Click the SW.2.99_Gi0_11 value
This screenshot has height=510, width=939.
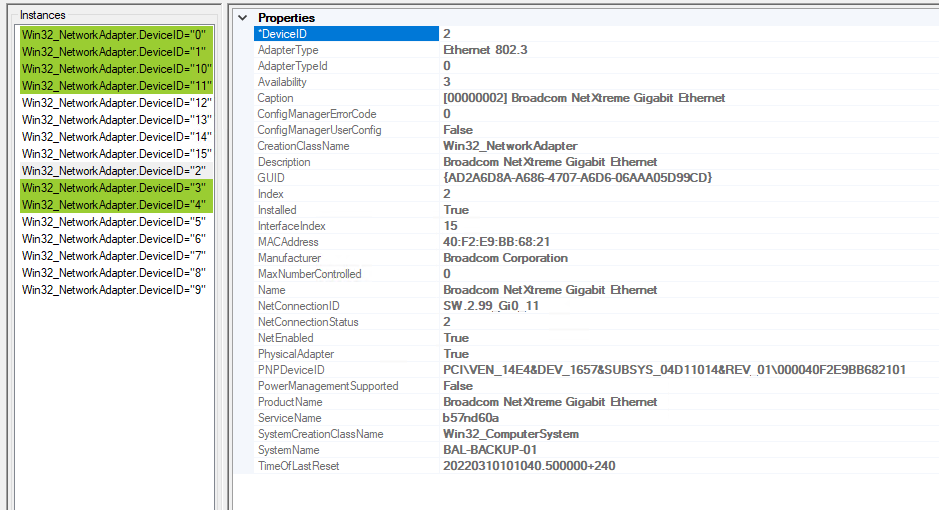point(491,306)
